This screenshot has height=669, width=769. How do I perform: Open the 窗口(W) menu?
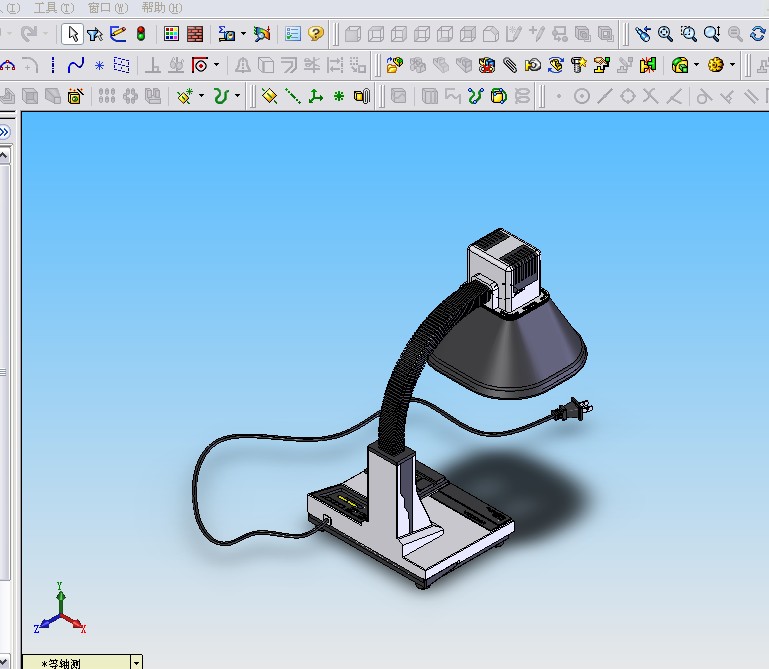tap(108, 8)
